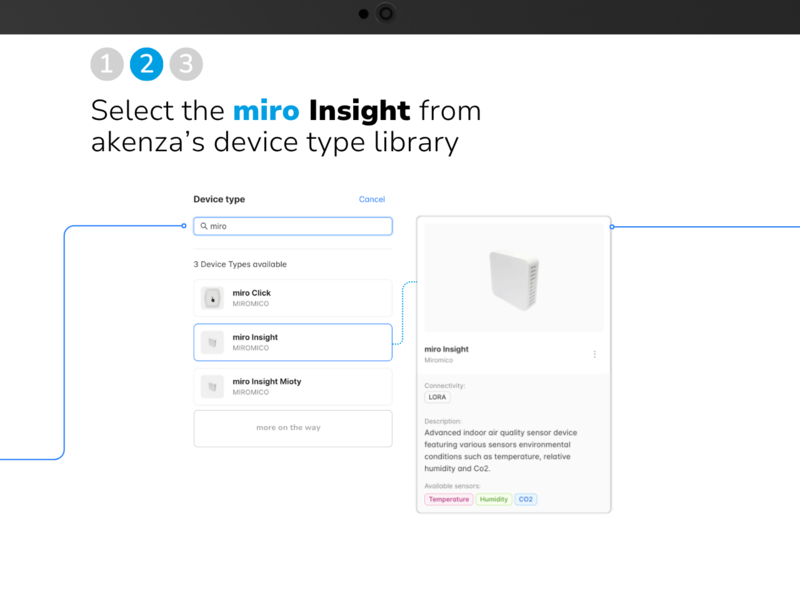800x600 pixels.
Task: Click the blue CO2 sensor tag
Action: [x=526, y=499]
